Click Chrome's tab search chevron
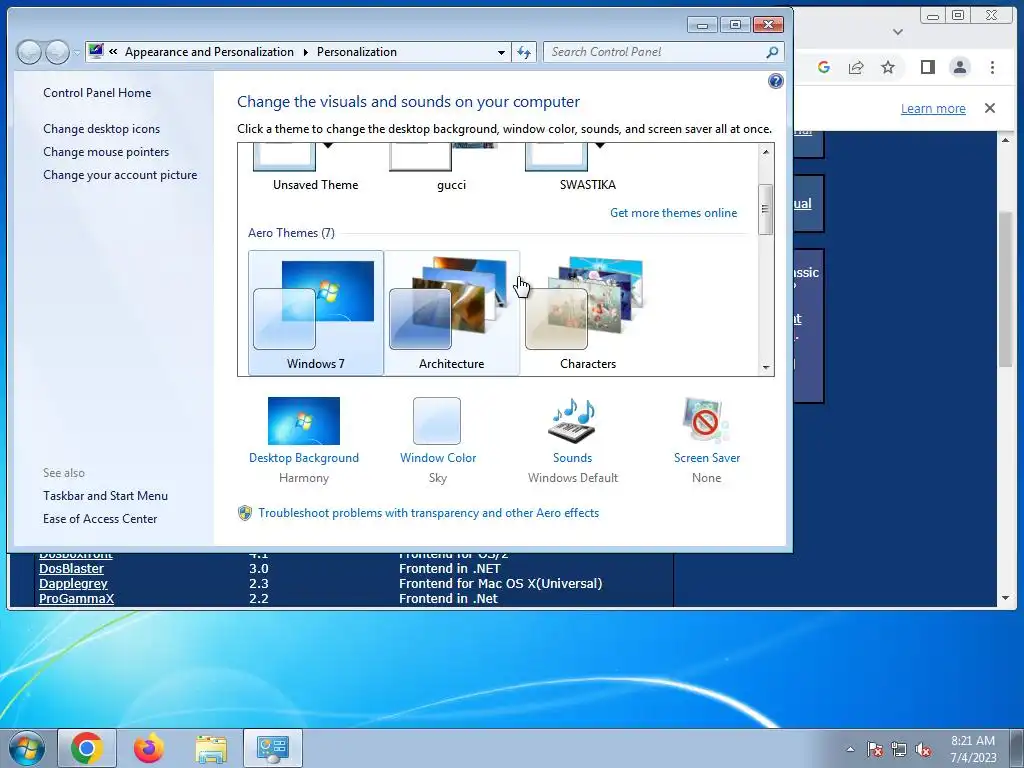The height and width of the screenshot is (768, 1024). coord(898,31)
